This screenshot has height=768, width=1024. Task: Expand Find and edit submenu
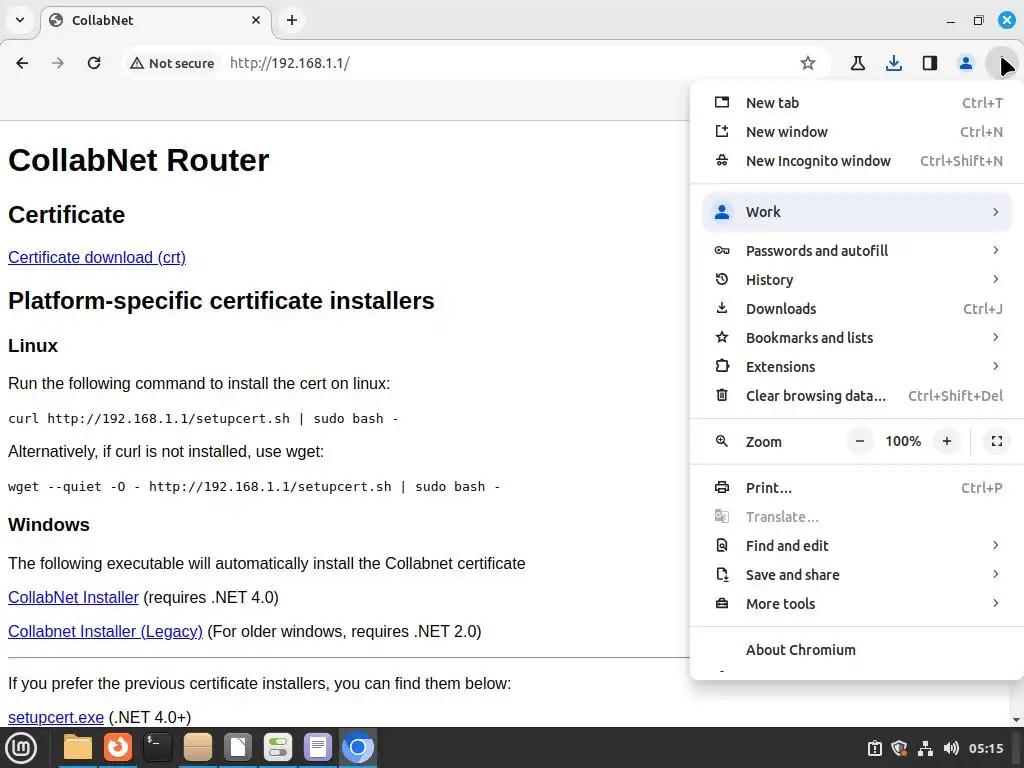tap(857, 546)
